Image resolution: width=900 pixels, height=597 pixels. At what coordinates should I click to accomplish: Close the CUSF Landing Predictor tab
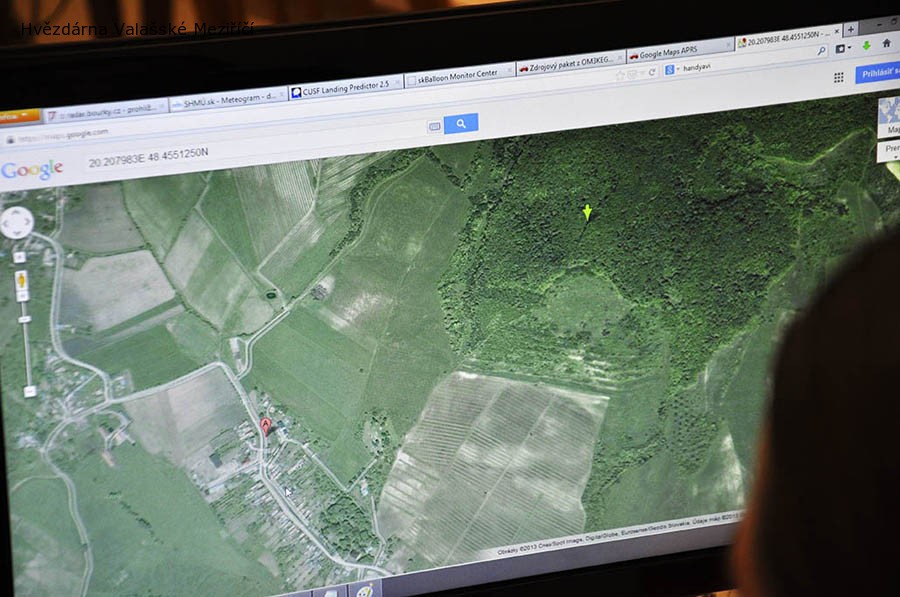point(397,84)
